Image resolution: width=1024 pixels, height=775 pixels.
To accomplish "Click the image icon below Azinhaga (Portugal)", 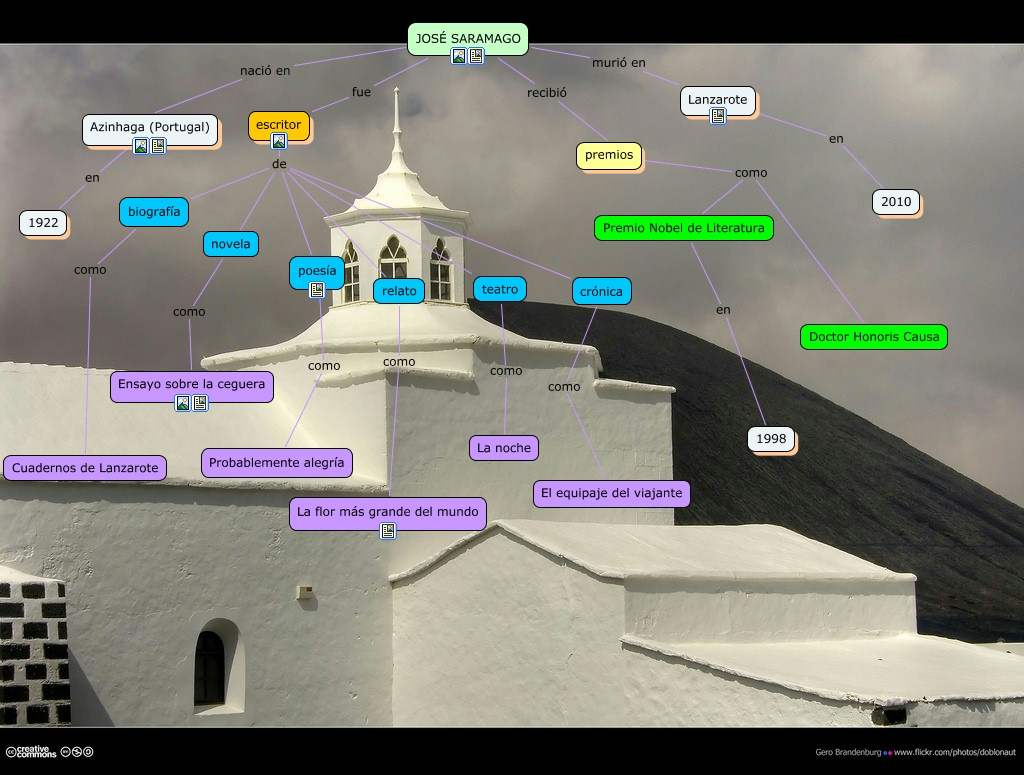I will [x=141, y=146].
